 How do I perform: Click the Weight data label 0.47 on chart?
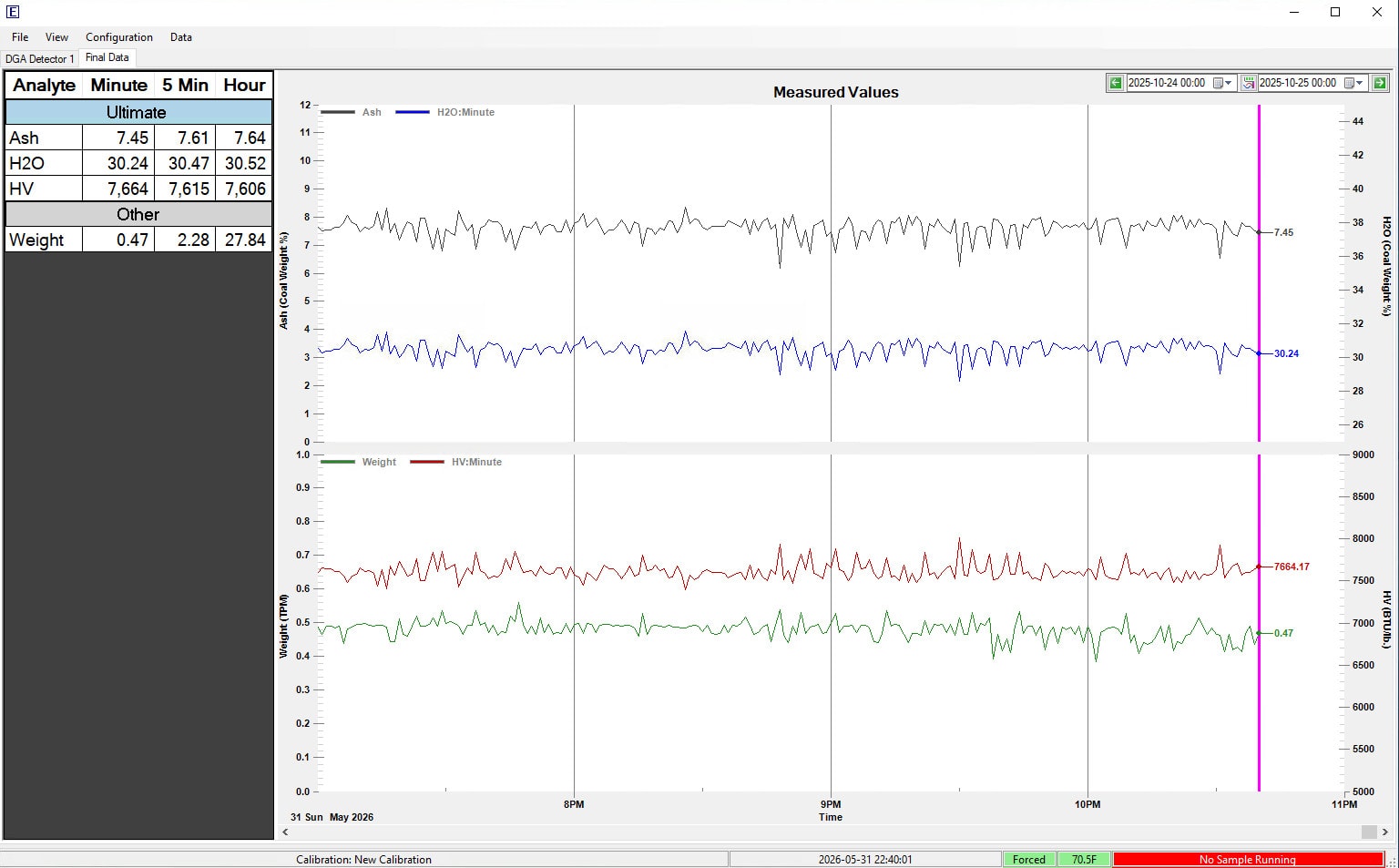1283,633
